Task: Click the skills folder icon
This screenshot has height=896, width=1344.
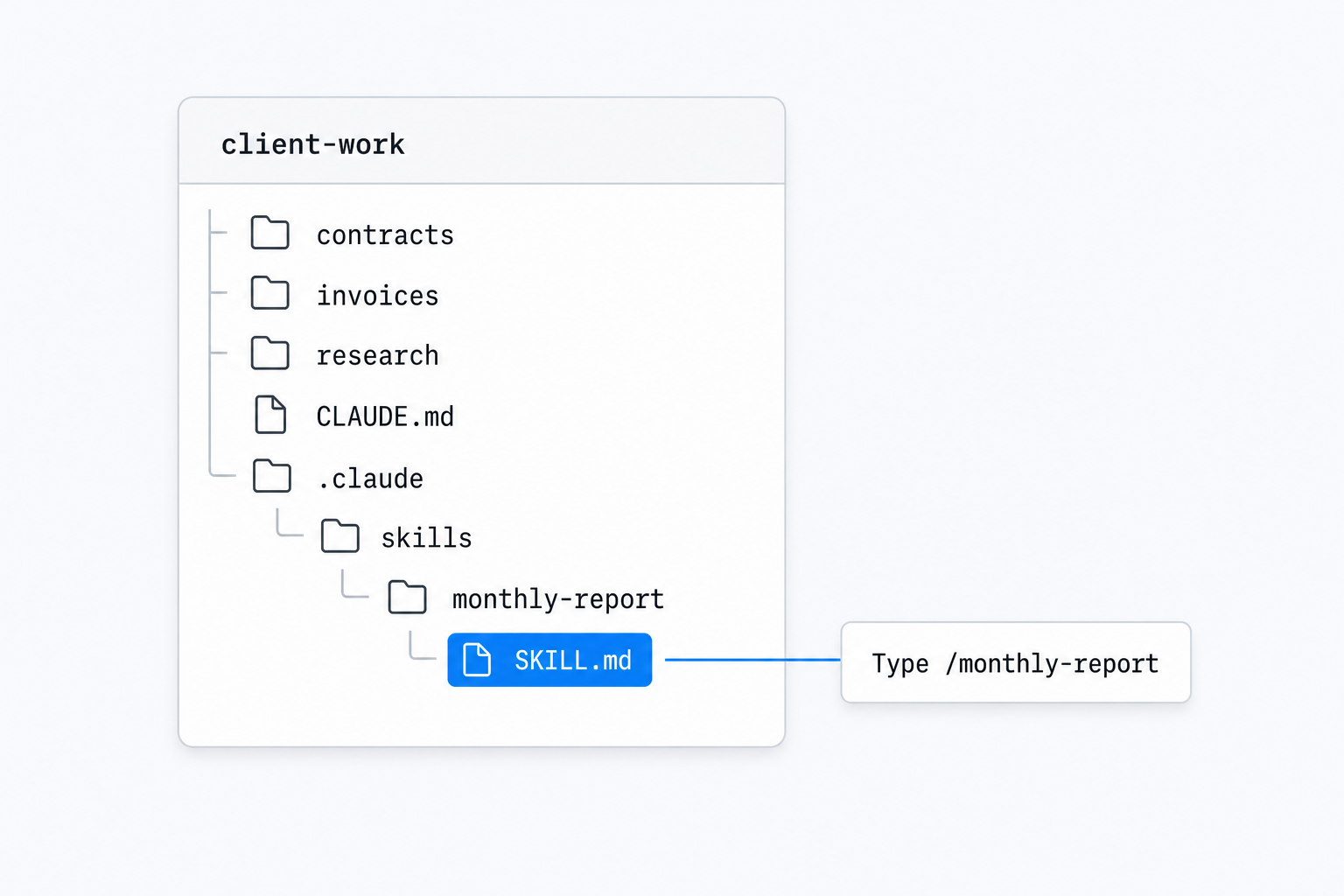Action: [339, 536]
